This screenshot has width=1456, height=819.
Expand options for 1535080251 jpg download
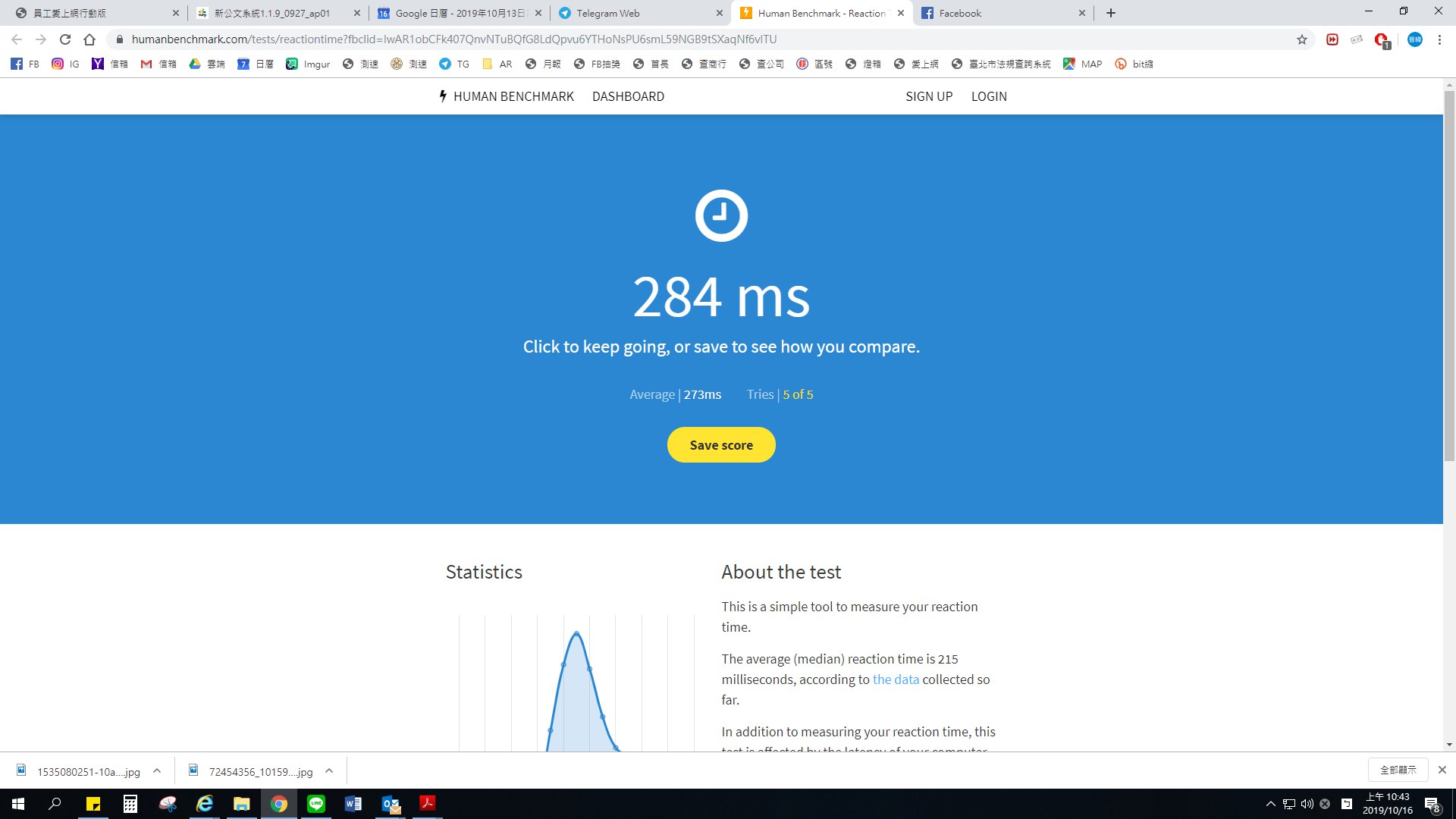[x=157, y=771]
